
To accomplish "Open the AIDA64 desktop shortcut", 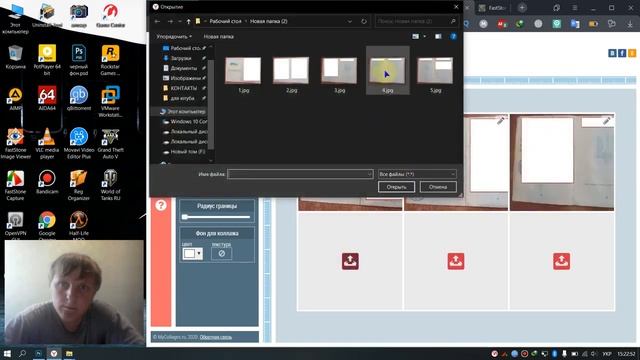I will click(x=47, y=98).
